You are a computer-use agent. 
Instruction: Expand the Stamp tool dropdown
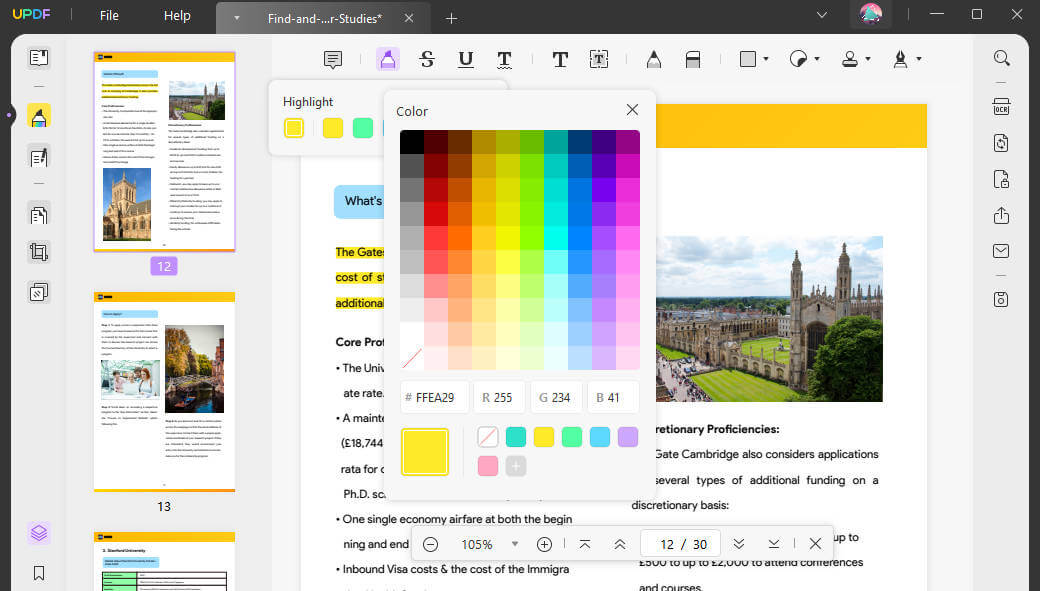tap(866, 59)
